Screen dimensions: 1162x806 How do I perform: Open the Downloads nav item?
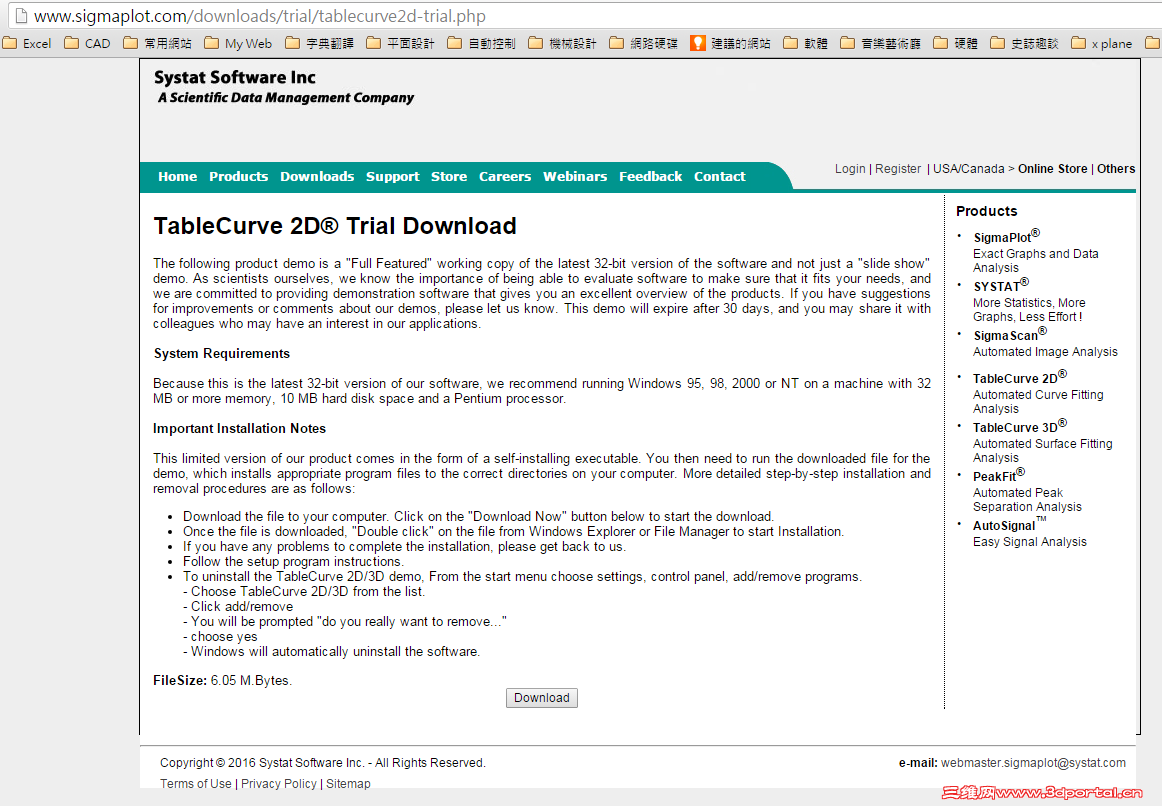(317, 176)
